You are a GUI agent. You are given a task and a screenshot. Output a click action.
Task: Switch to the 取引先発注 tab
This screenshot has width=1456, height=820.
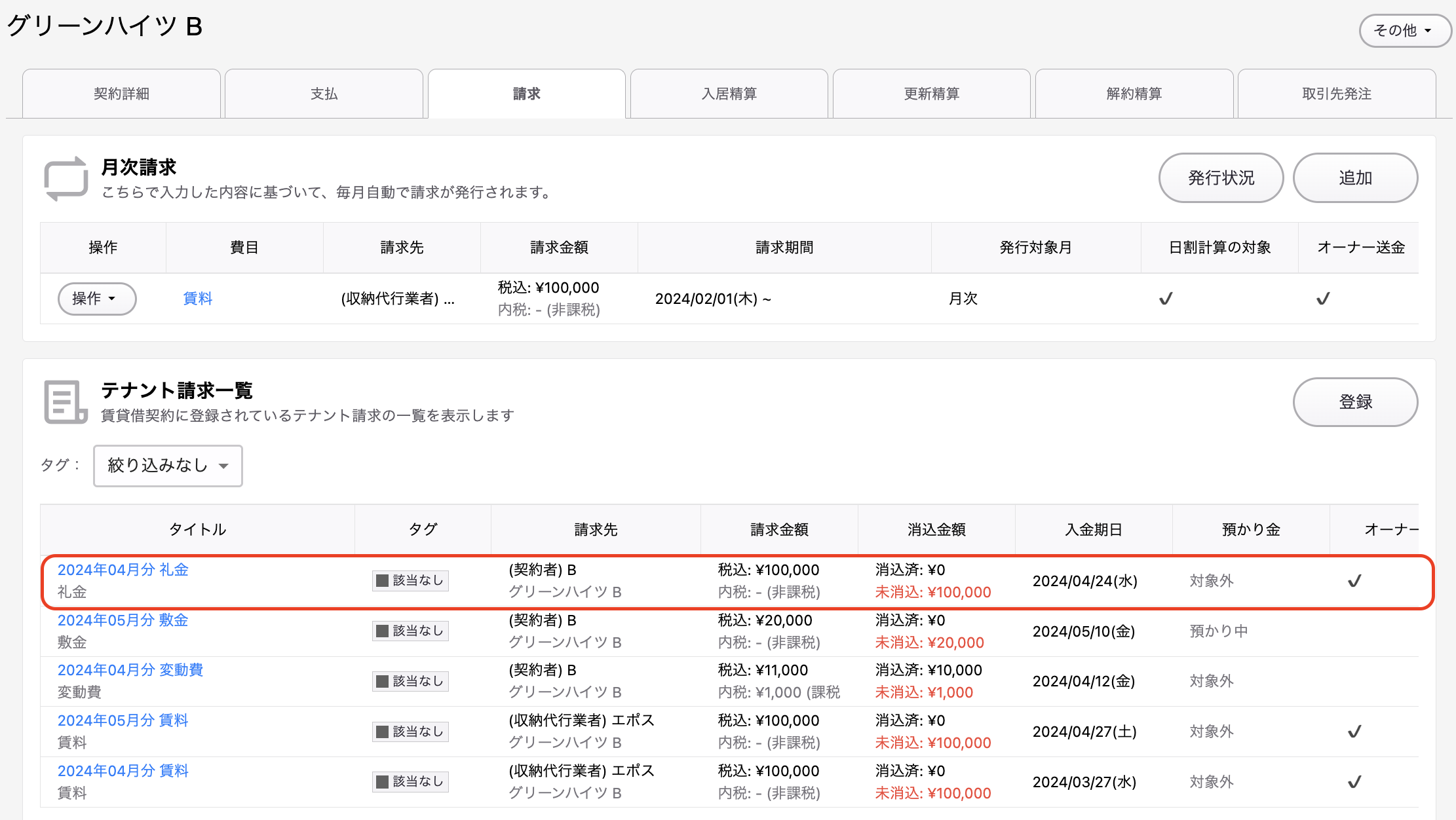tap(1337, 94)
